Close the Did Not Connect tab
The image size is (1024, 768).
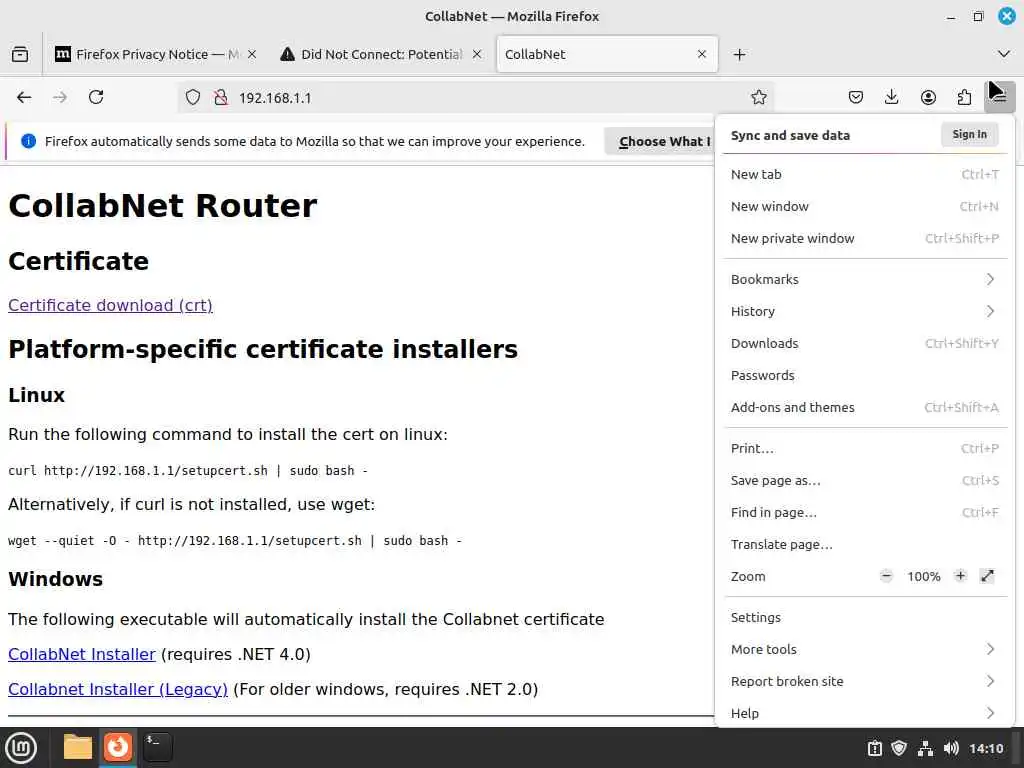click(477, 54)
